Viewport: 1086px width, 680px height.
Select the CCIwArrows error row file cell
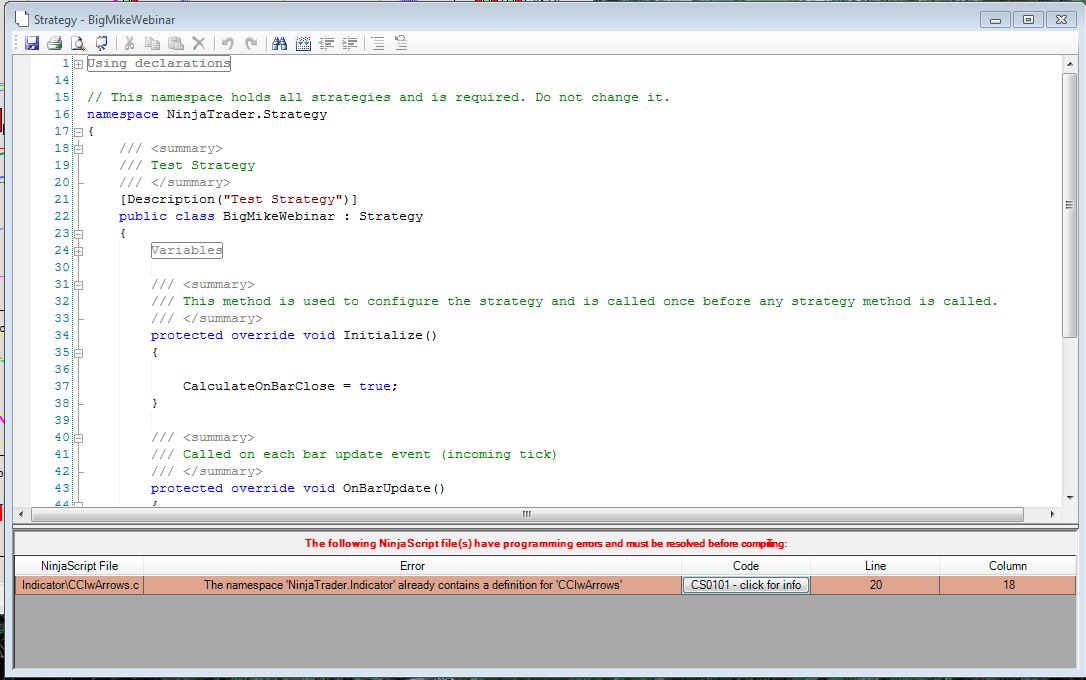(79, 585)
